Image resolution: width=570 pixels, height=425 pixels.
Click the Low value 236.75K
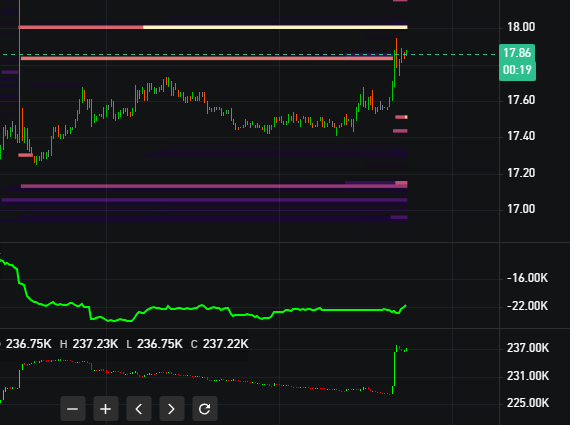(x=160, y=344)
